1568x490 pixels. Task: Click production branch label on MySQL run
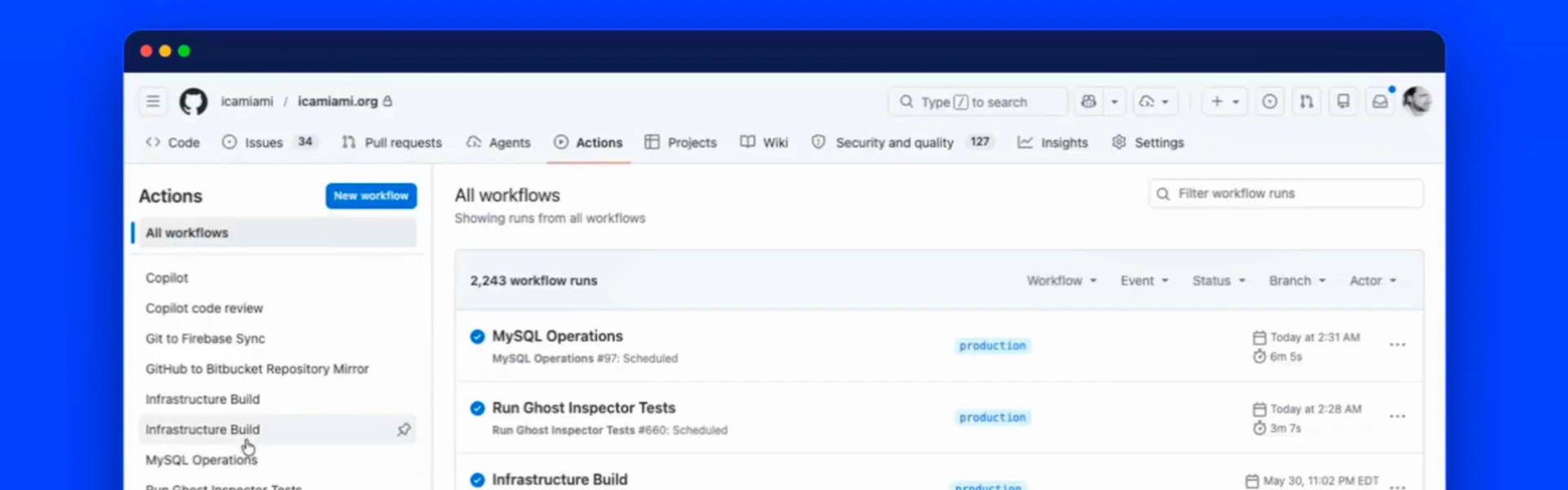coord(992,345)
